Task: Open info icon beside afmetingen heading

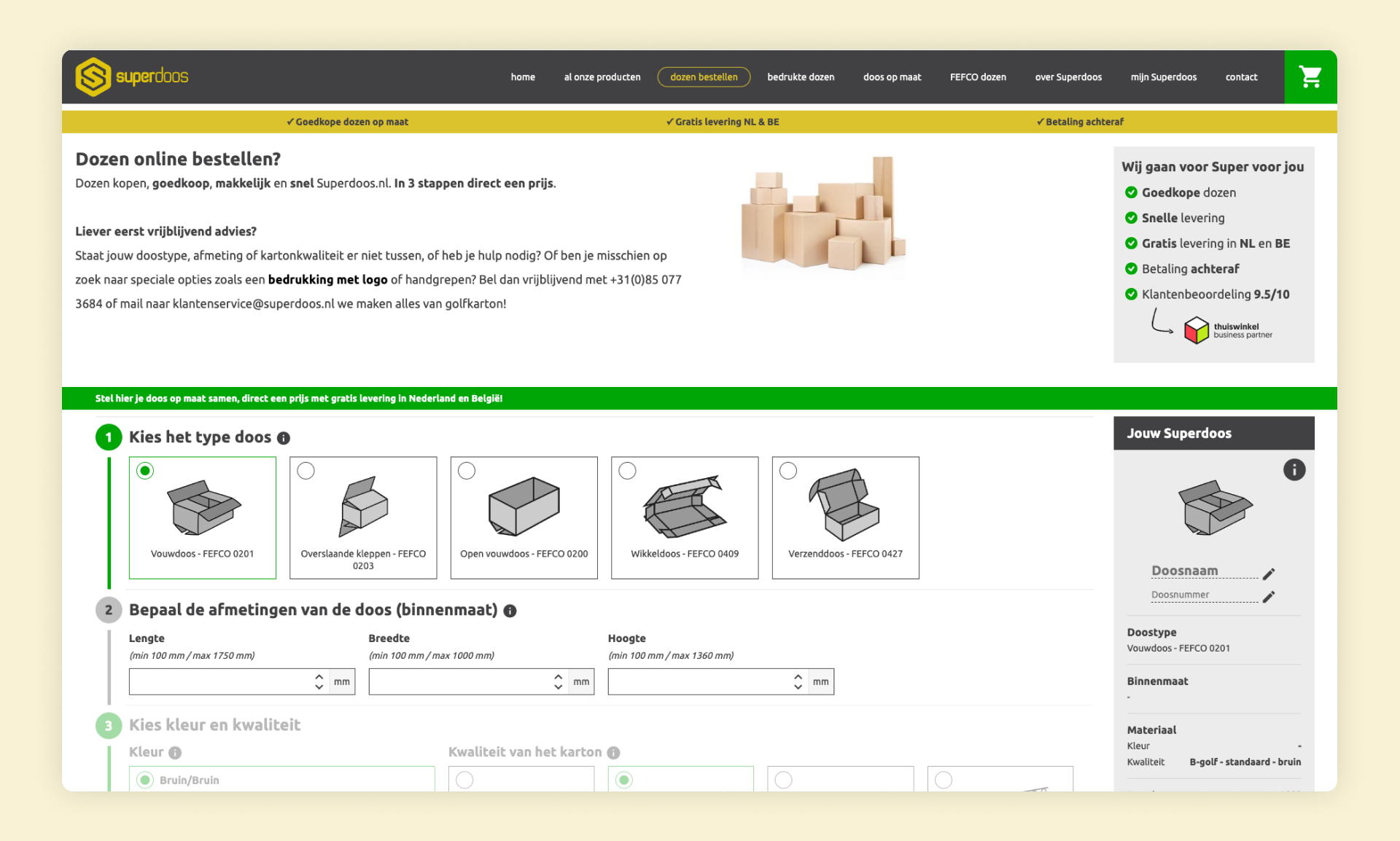Action: tap(510, 611)
